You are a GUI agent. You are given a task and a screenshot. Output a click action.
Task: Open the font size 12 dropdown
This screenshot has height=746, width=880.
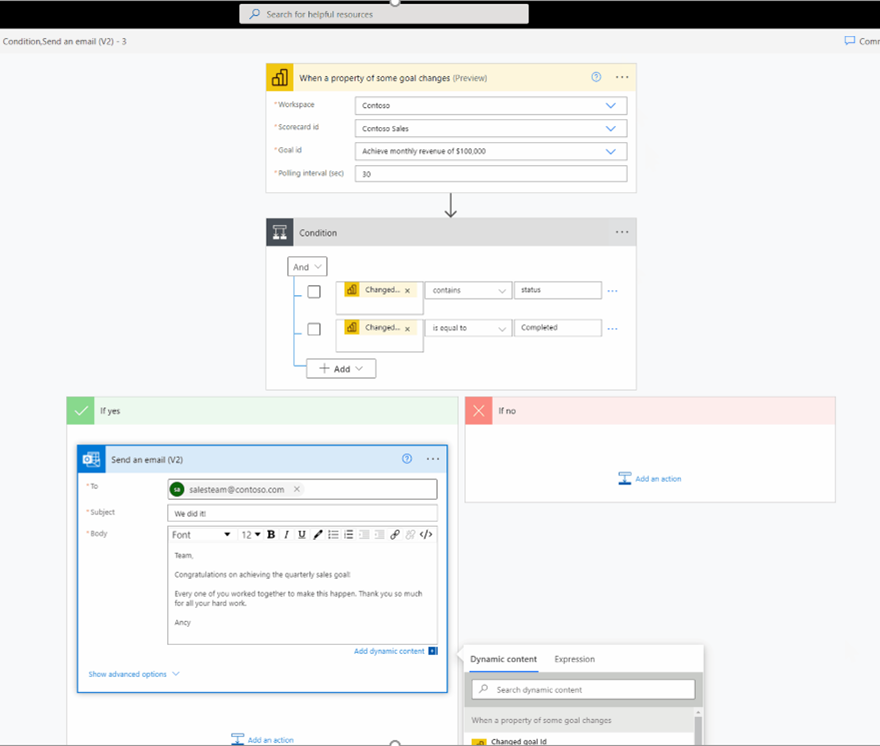point(251,534)
